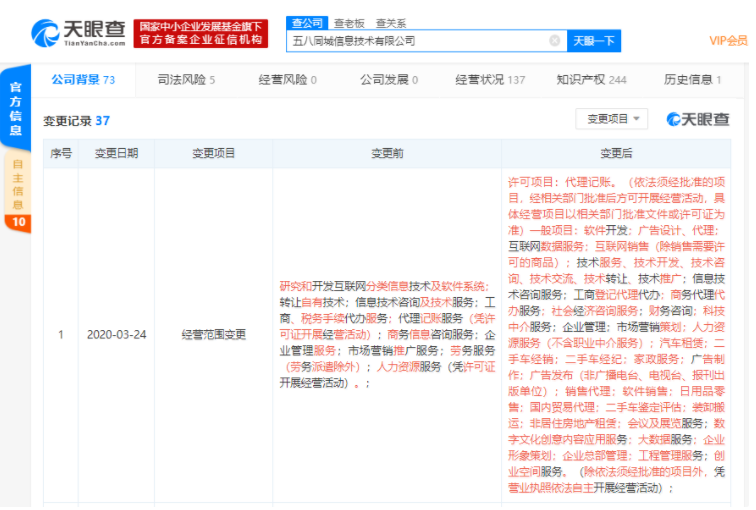This screenshot has height=510, width=756.
Task: Click the 变更日期 column header
Action: [116, 153]
